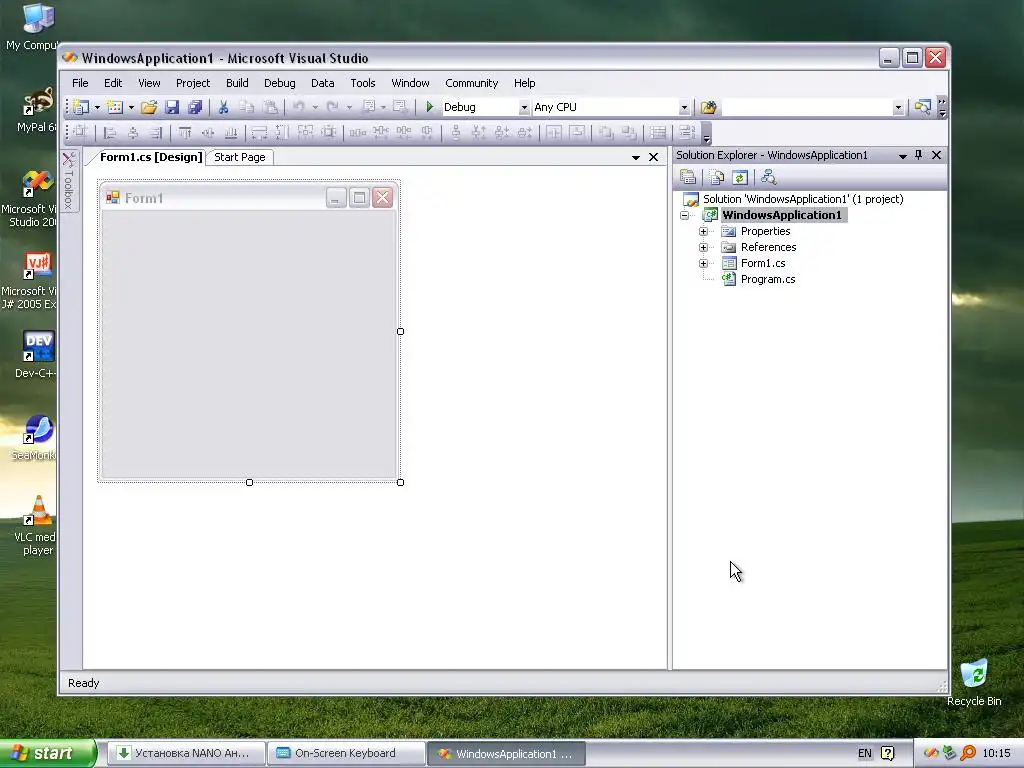Open the Toolbox side panel tab
Image resolution: width=1024 pixels, height=768 pixels.
pos(69,182)
